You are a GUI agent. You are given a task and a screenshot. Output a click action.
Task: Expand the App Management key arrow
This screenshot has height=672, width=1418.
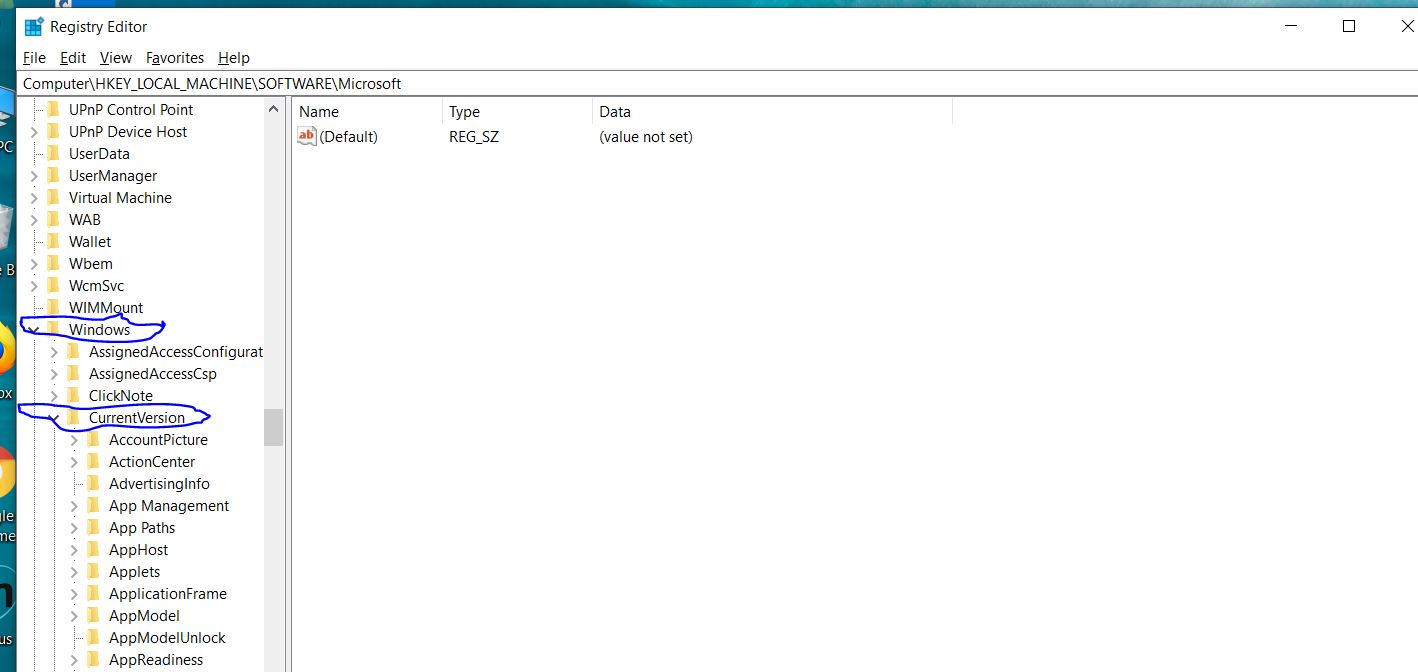point(74,506)
